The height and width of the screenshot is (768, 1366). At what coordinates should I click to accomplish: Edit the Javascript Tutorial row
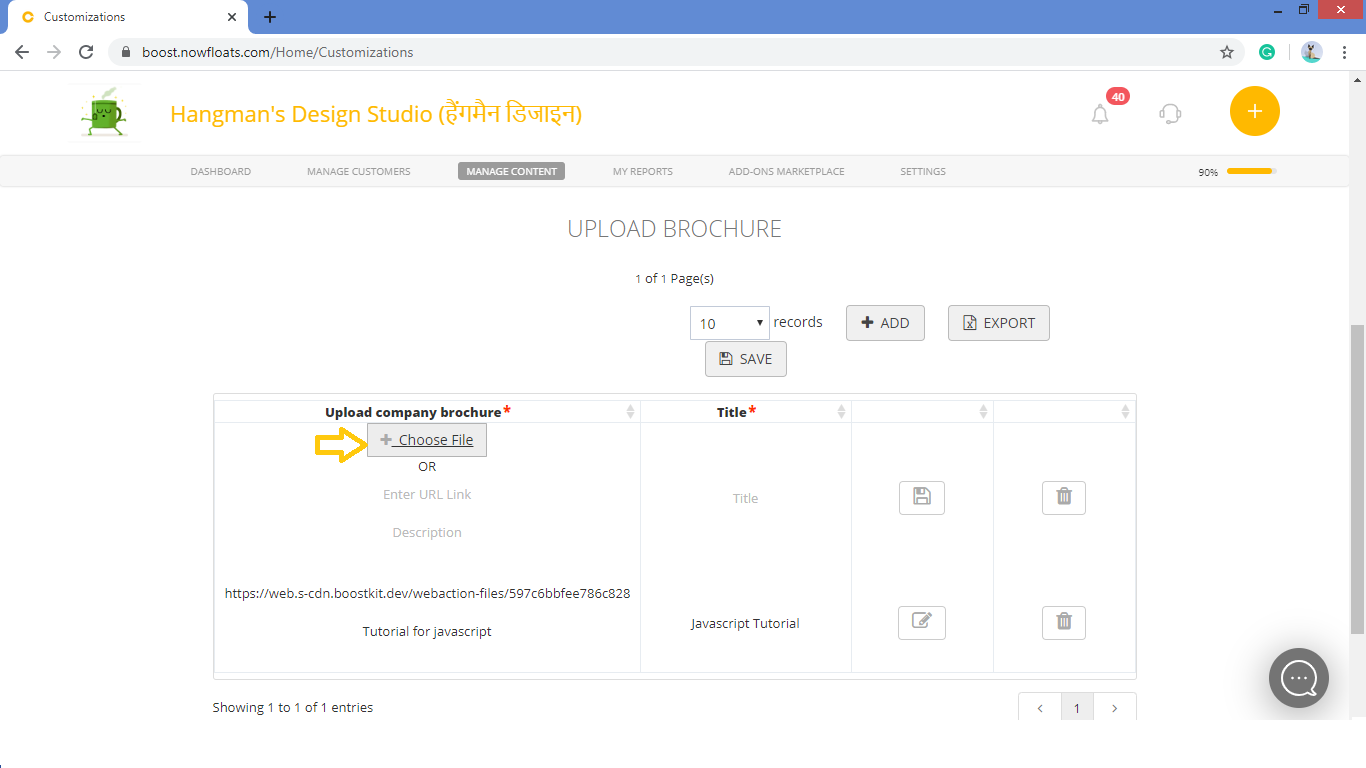click(922, 622)
